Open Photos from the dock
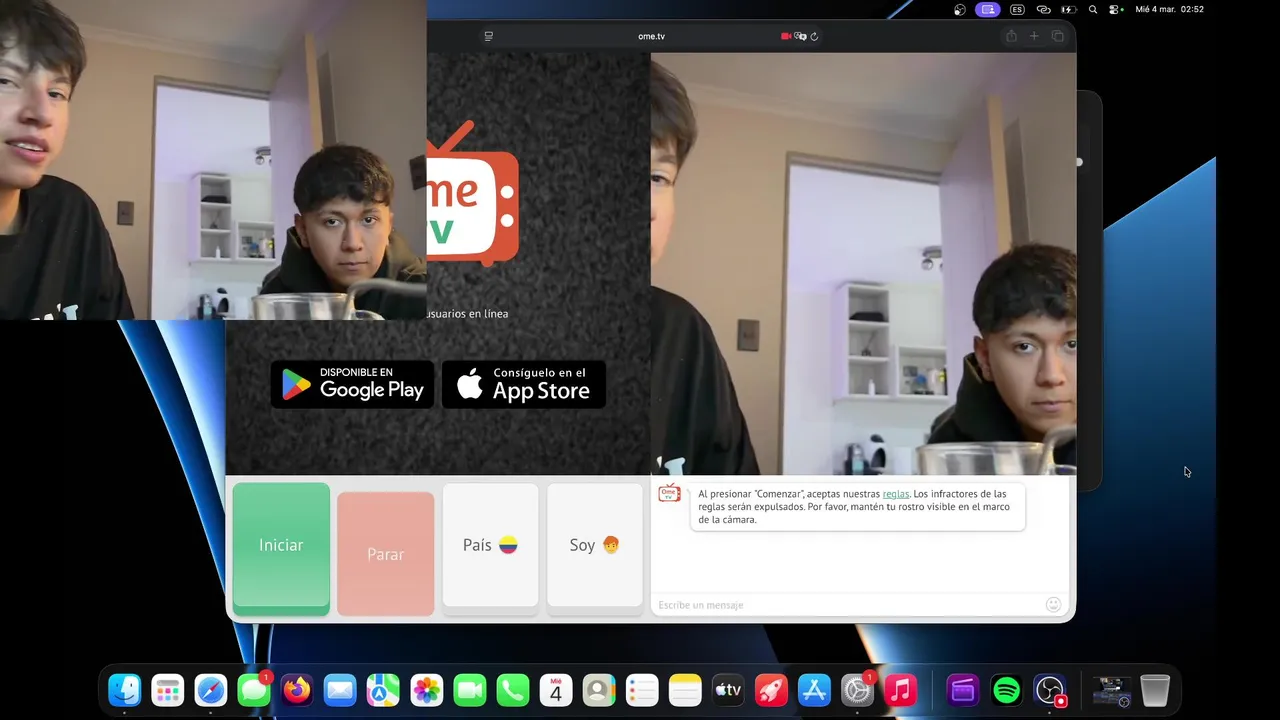The image size is (1280, 720). (x=427, y=690)
